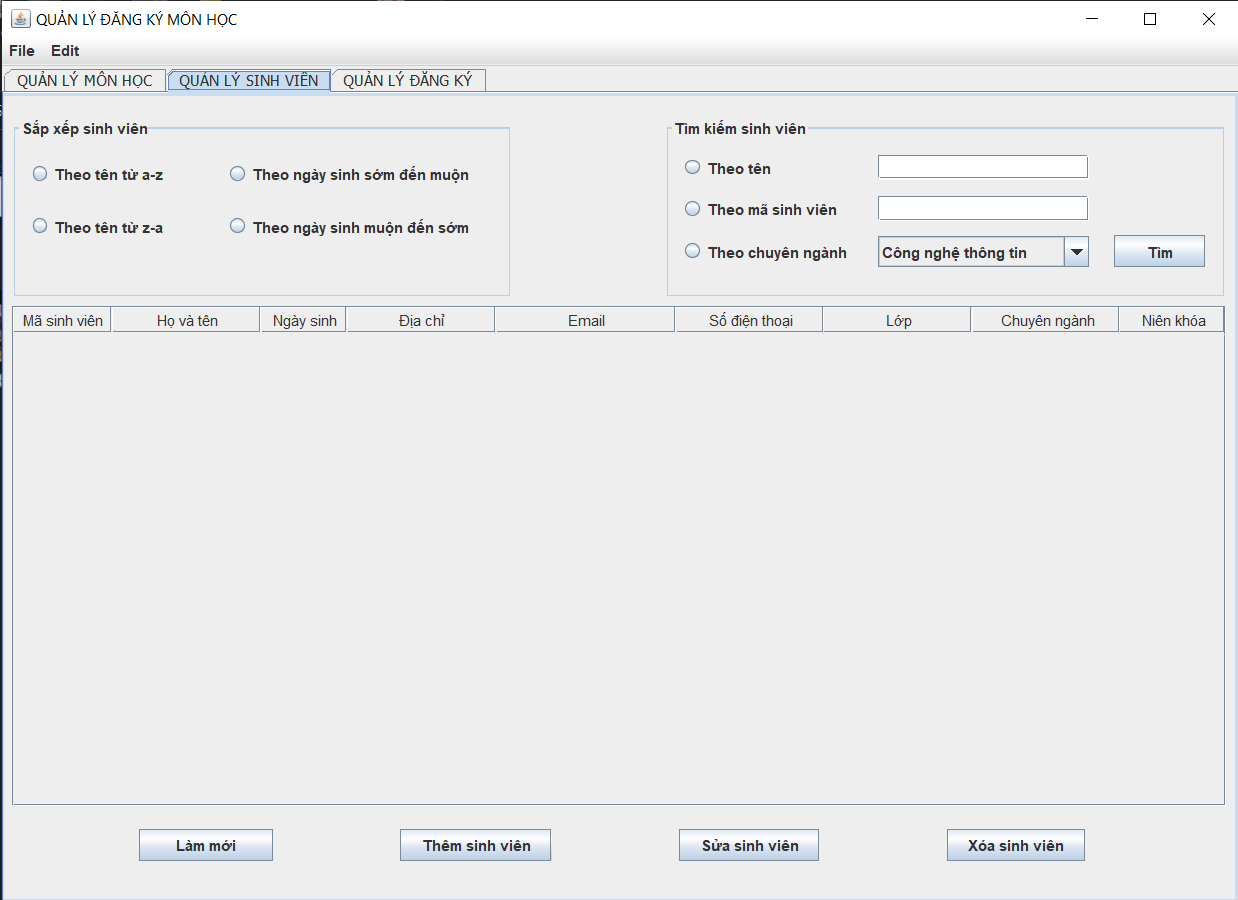This screenshot has width=1238, height=900.
Task: Maximize the application window
Action: [x=1150, y=19]
